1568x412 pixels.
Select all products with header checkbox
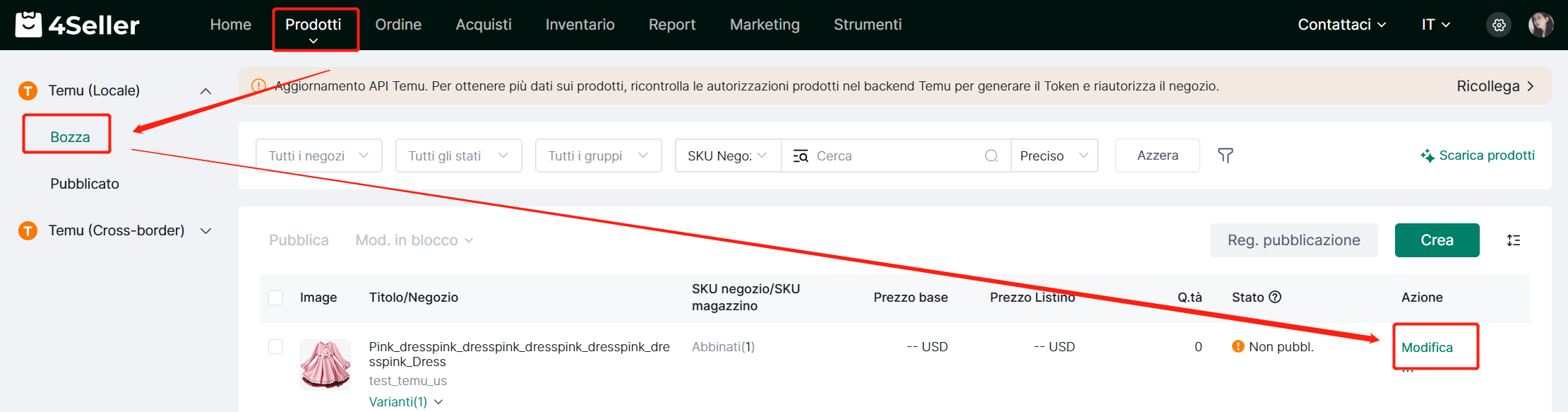click(276, 298)
